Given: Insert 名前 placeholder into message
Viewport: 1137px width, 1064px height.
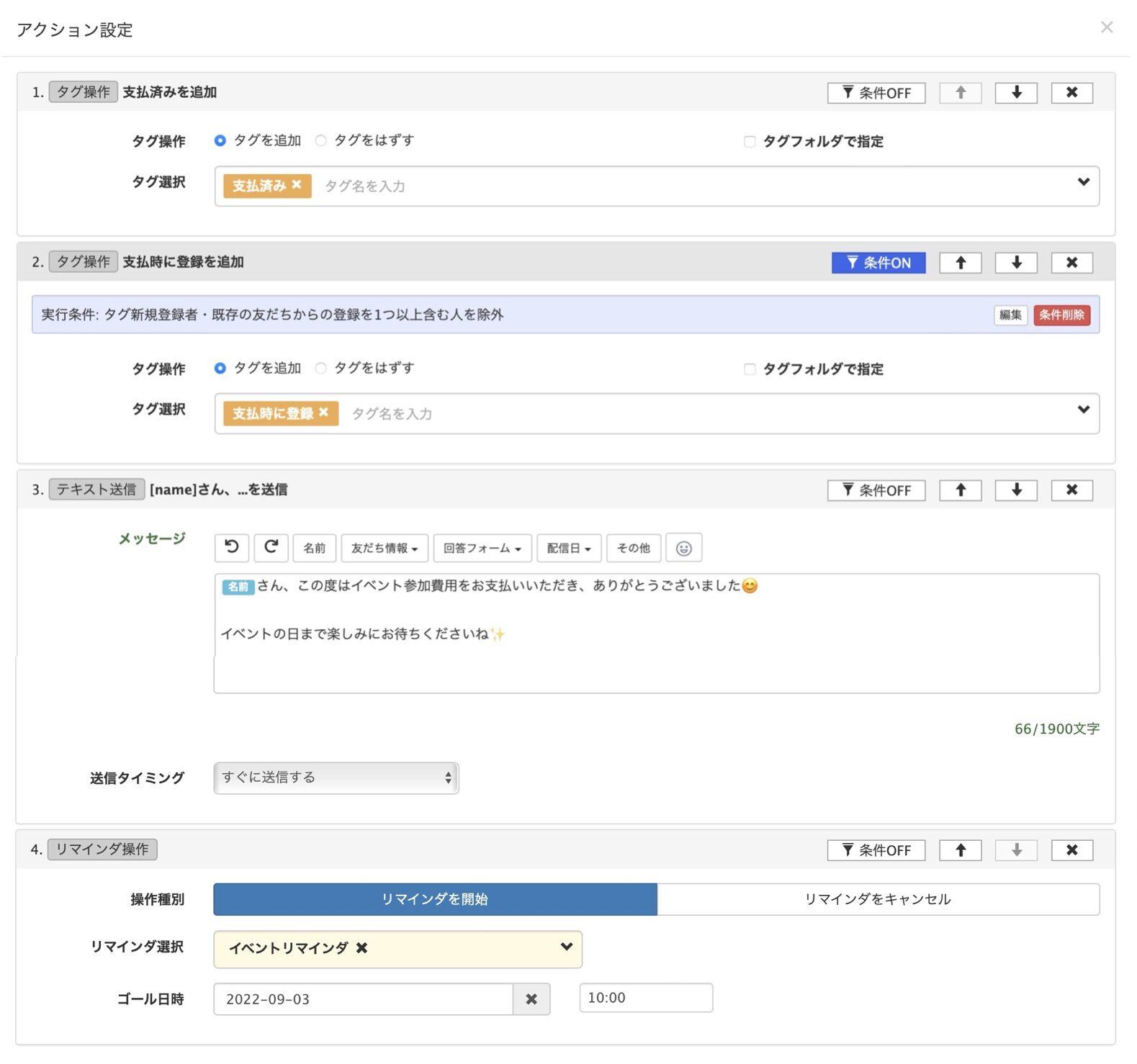Looking at the screenshot, I should click(315, 548).
